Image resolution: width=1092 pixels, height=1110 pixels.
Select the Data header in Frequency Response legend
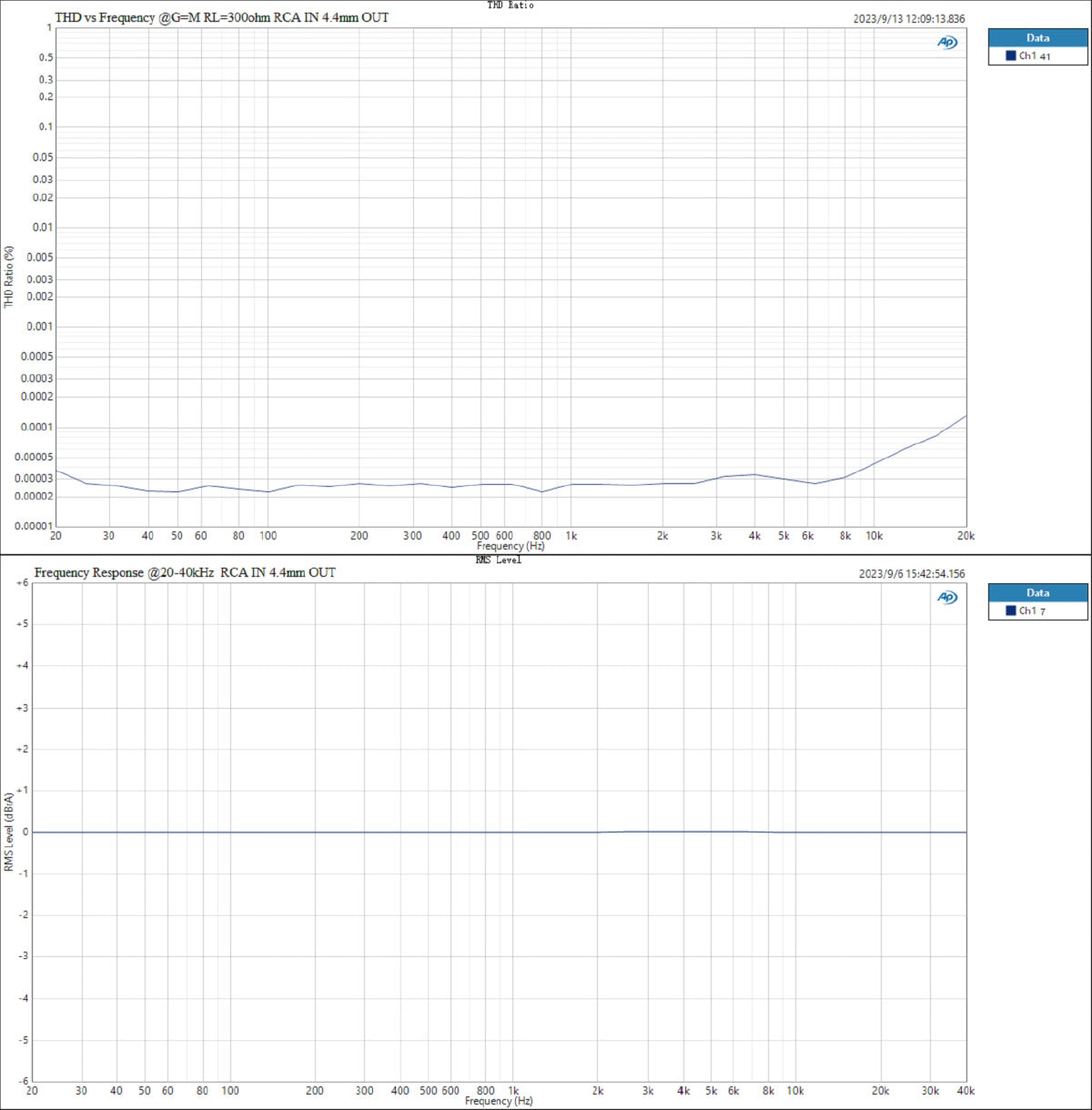1037,593
